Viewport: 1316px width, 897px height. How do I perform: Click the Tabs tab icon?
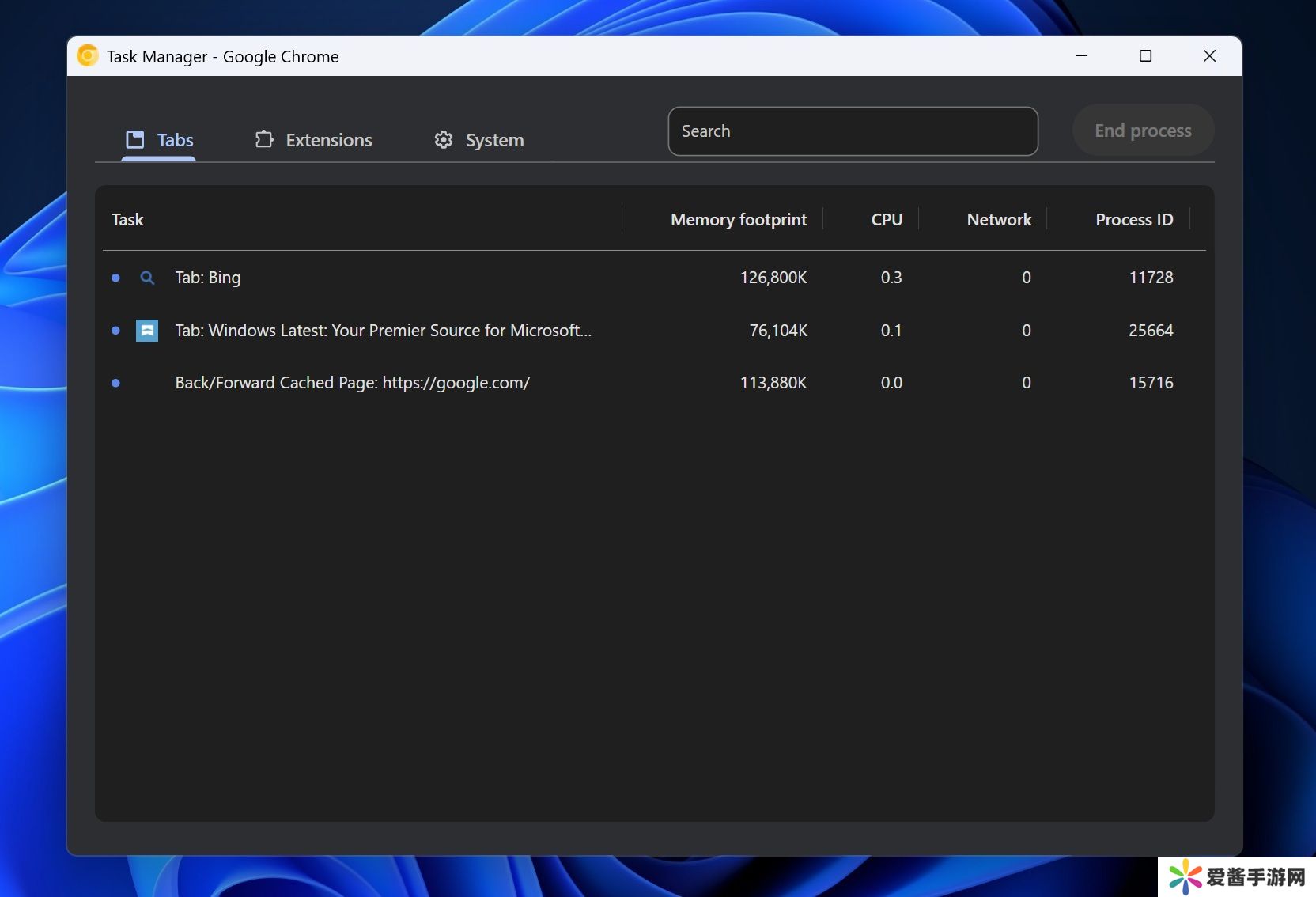(x=135, y=140)
